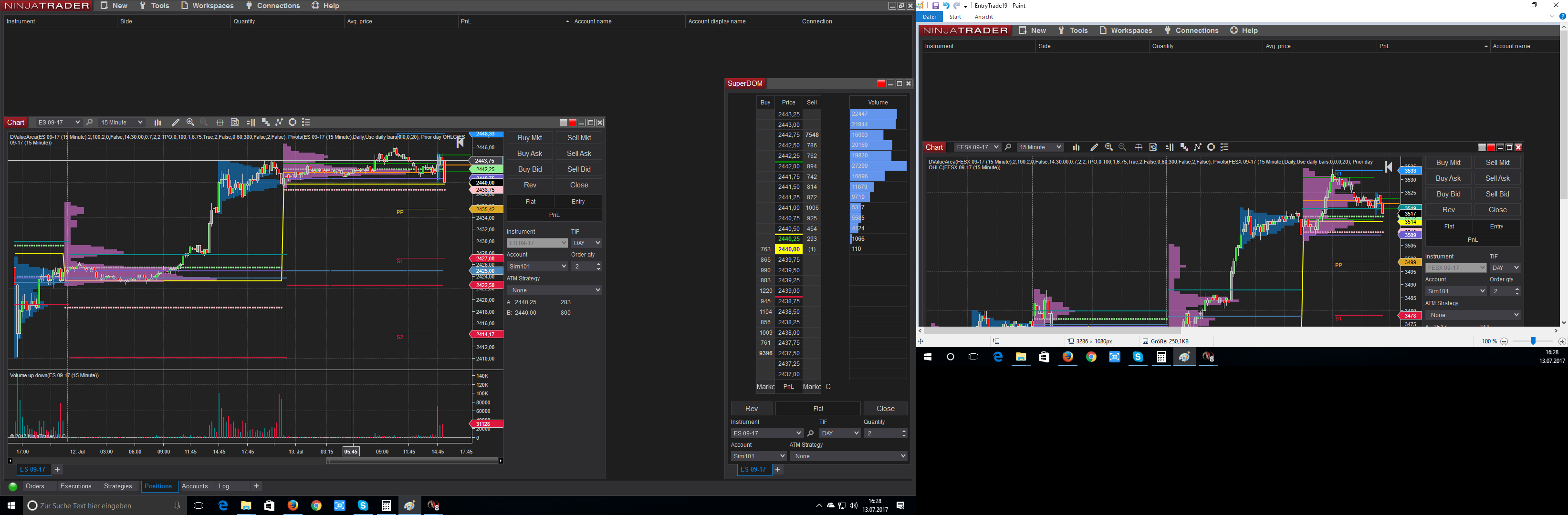This screenshot has height=515, width=1568.
Task: Open Paint help question mark icon
Action: 1562,16
